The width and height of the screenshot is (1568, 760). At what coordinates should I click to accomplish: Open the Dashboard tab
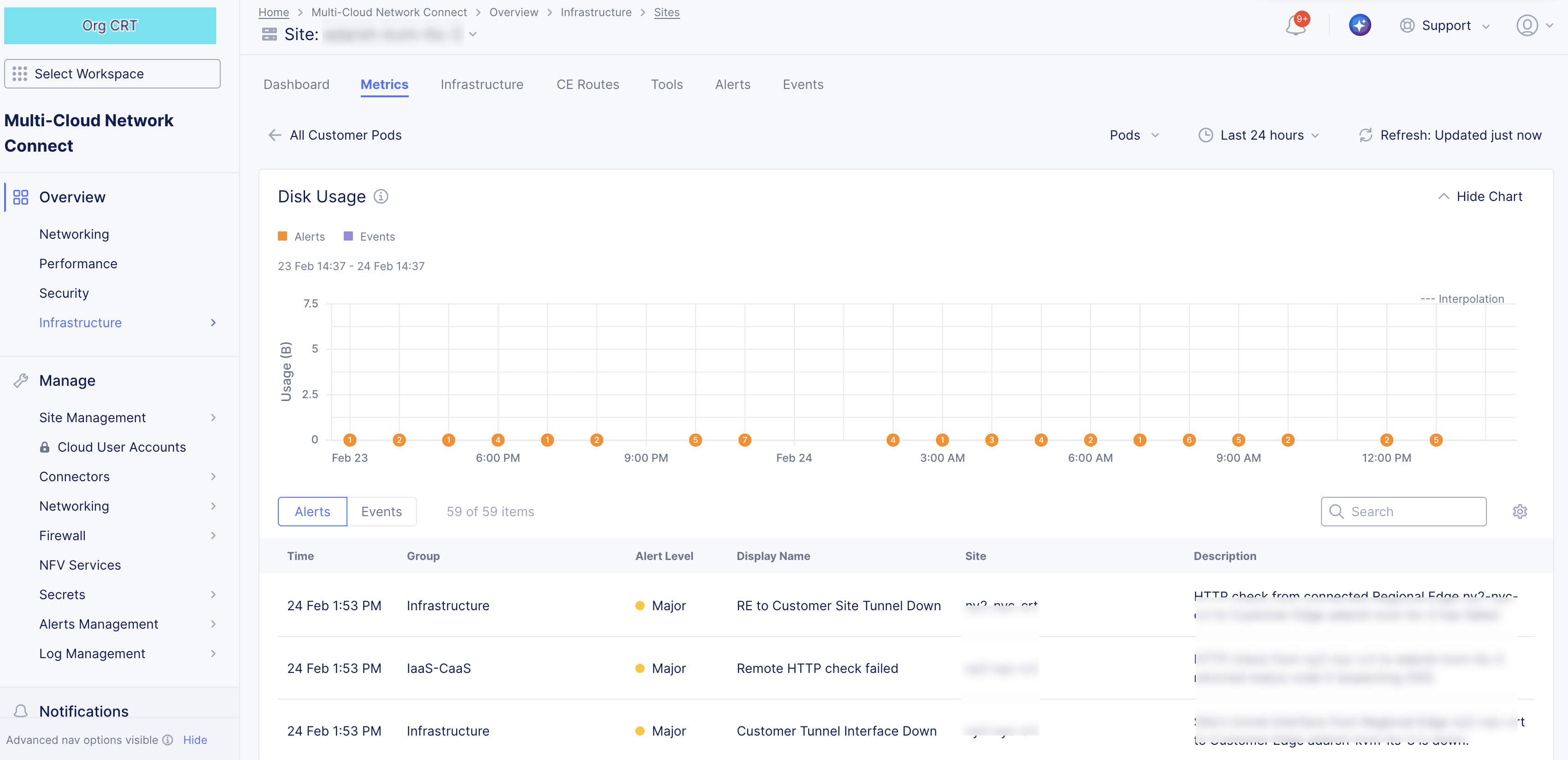pyautogui.click(x=296, y=85)
